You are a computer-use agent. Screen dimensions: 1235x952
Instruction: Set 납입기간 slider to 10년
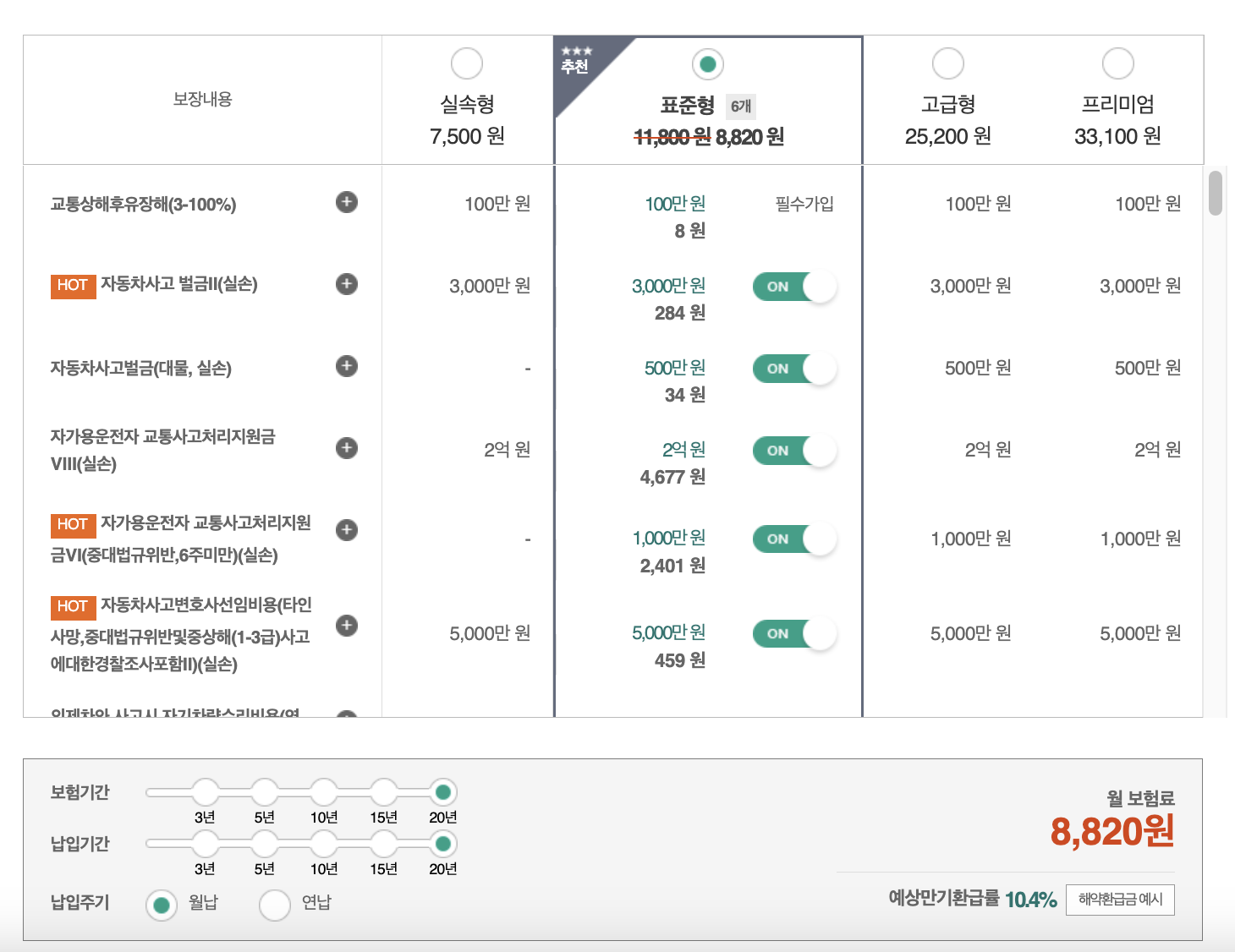pyautogui.click(x=324, y=844)
